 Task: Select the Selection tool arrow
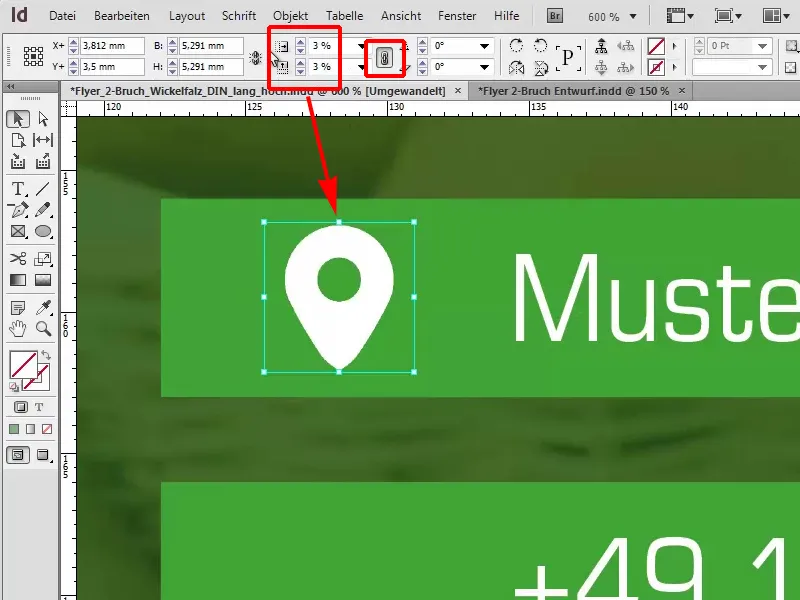[18, 119]
